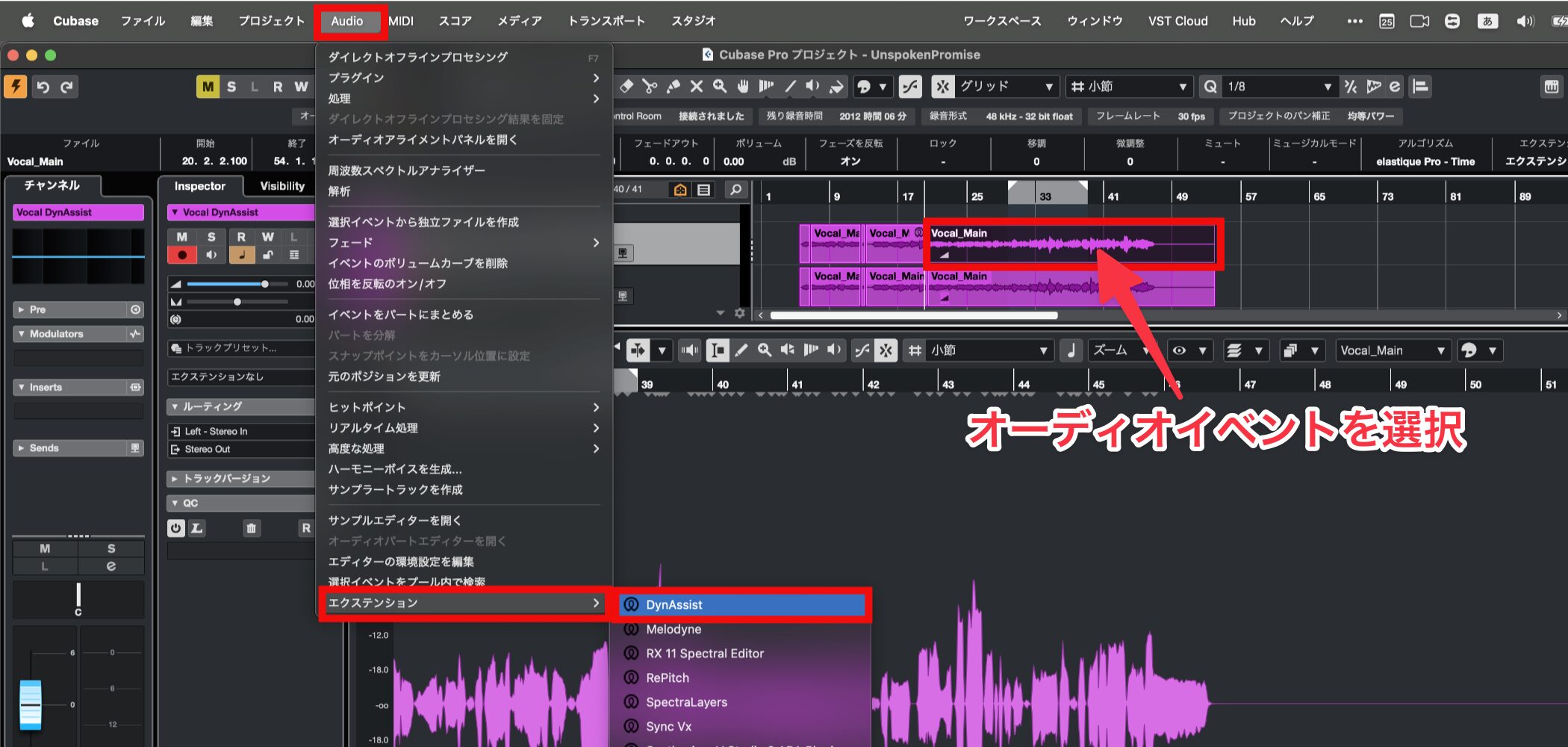
Task: Click the Left - Stereo In input routing
Action: 240,431
